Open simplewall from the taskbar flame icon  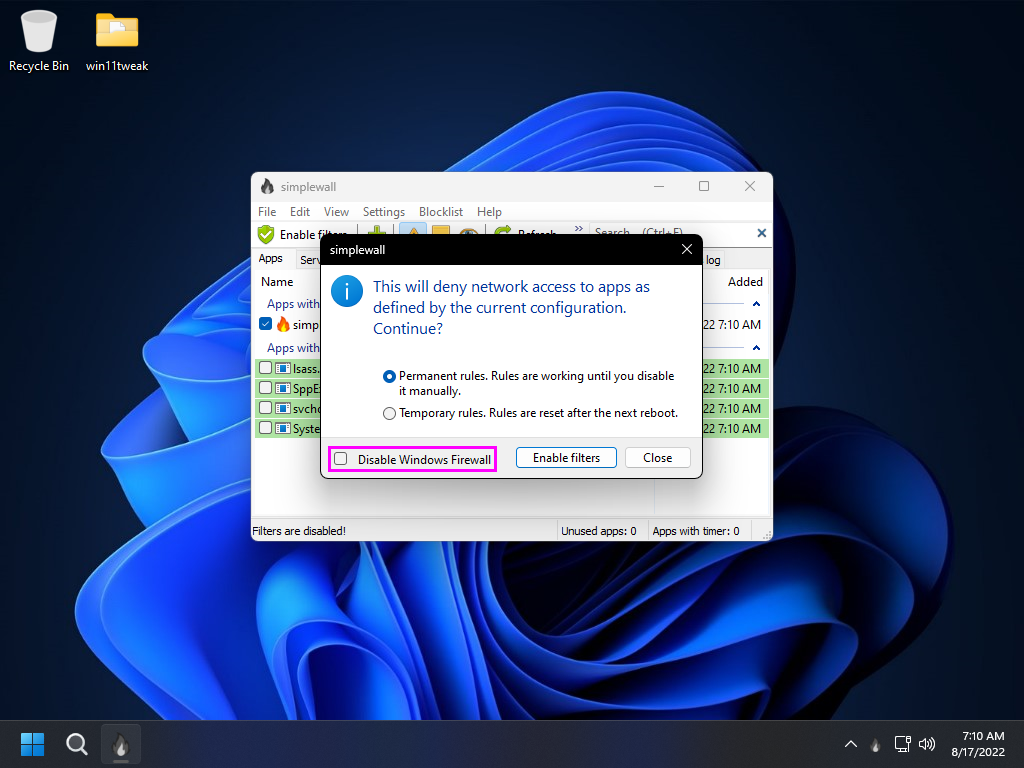pyautogui.click(x=121, y=744)
